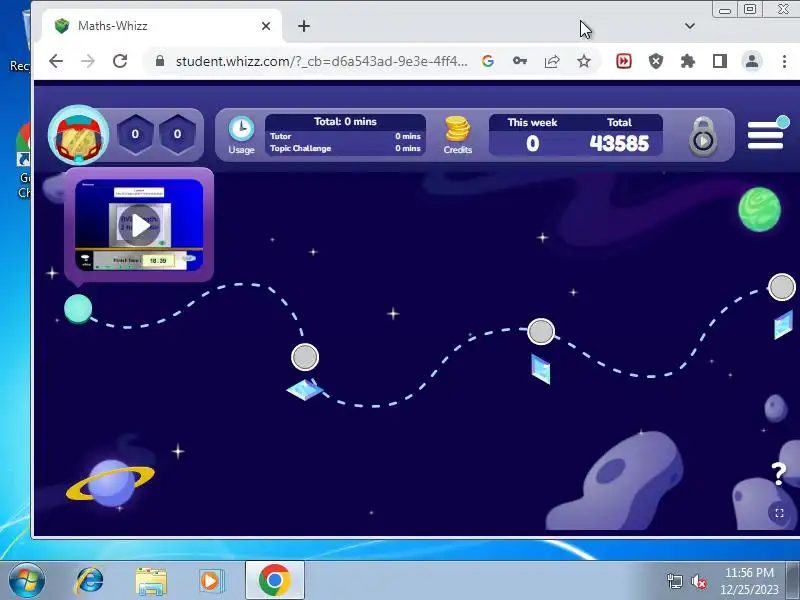
Task: Select the grey path node above the upright crystal
Action: [x=541, y=332]
